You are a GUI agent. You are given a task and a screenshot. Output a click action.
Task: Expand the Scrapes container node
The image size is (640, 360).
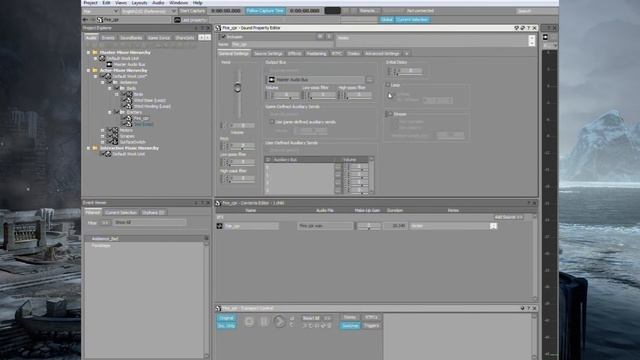102,136
